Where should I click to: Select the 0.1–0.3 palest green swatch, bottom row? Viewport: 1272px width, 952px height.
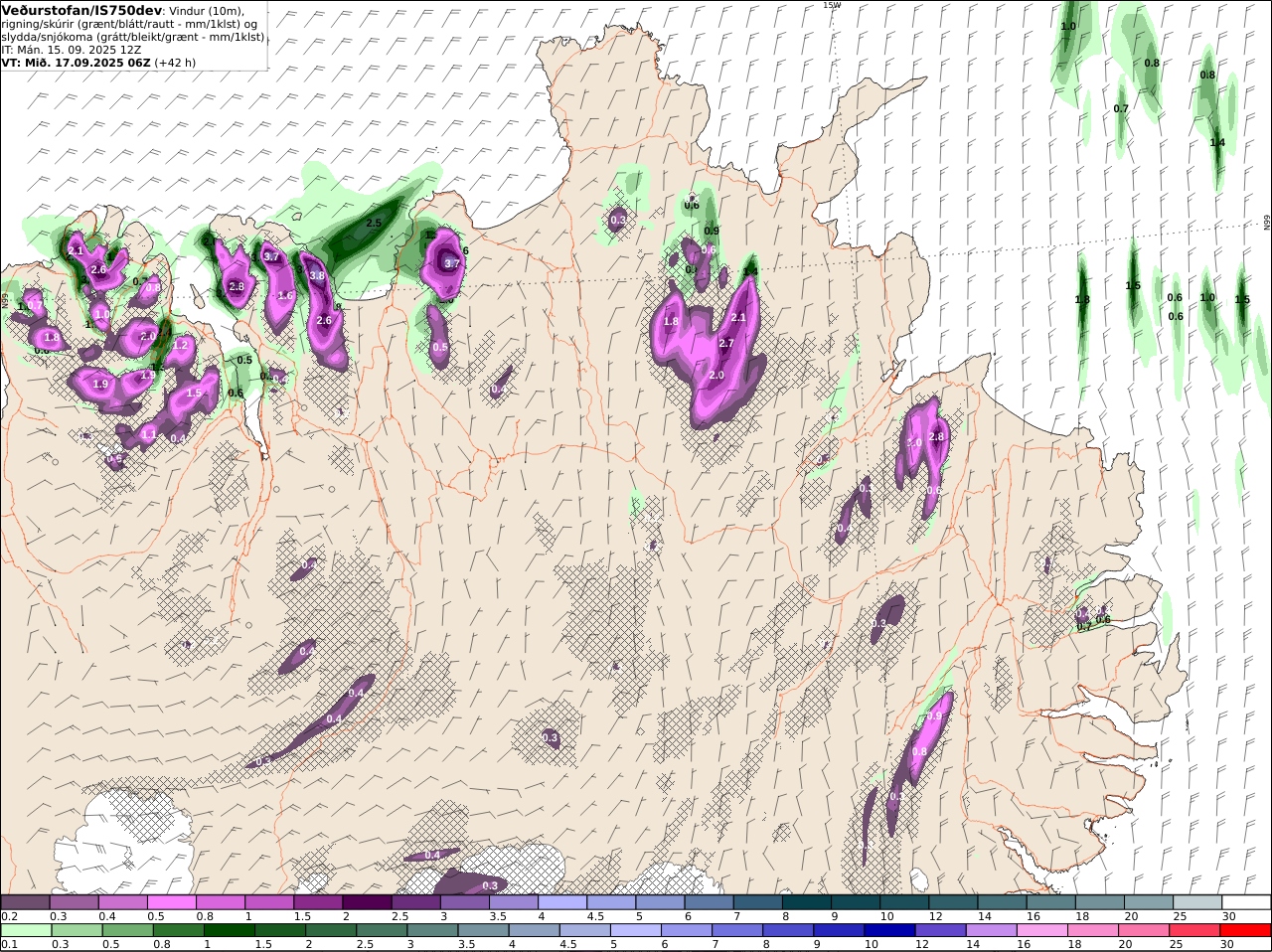click(x=25, y=930)
